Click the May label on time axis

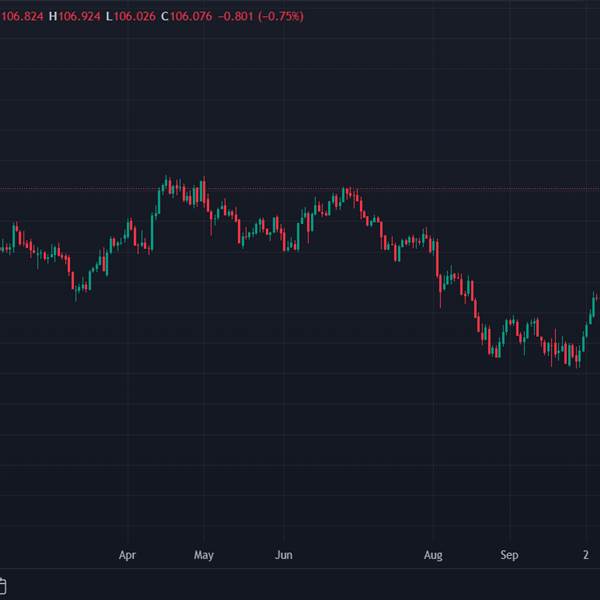[204, 555]
